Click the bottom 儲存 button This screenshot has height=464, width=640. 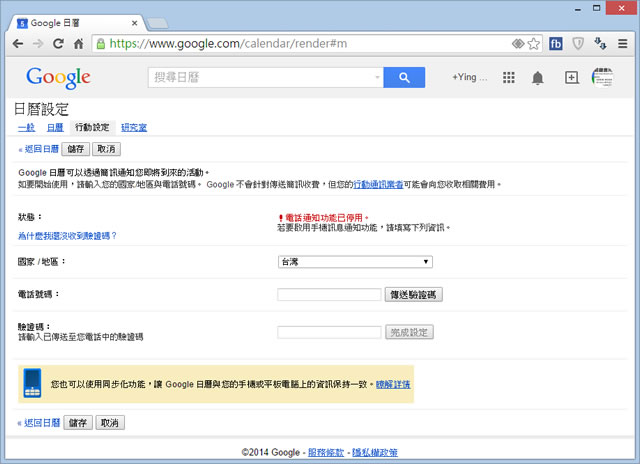point(78,423)
